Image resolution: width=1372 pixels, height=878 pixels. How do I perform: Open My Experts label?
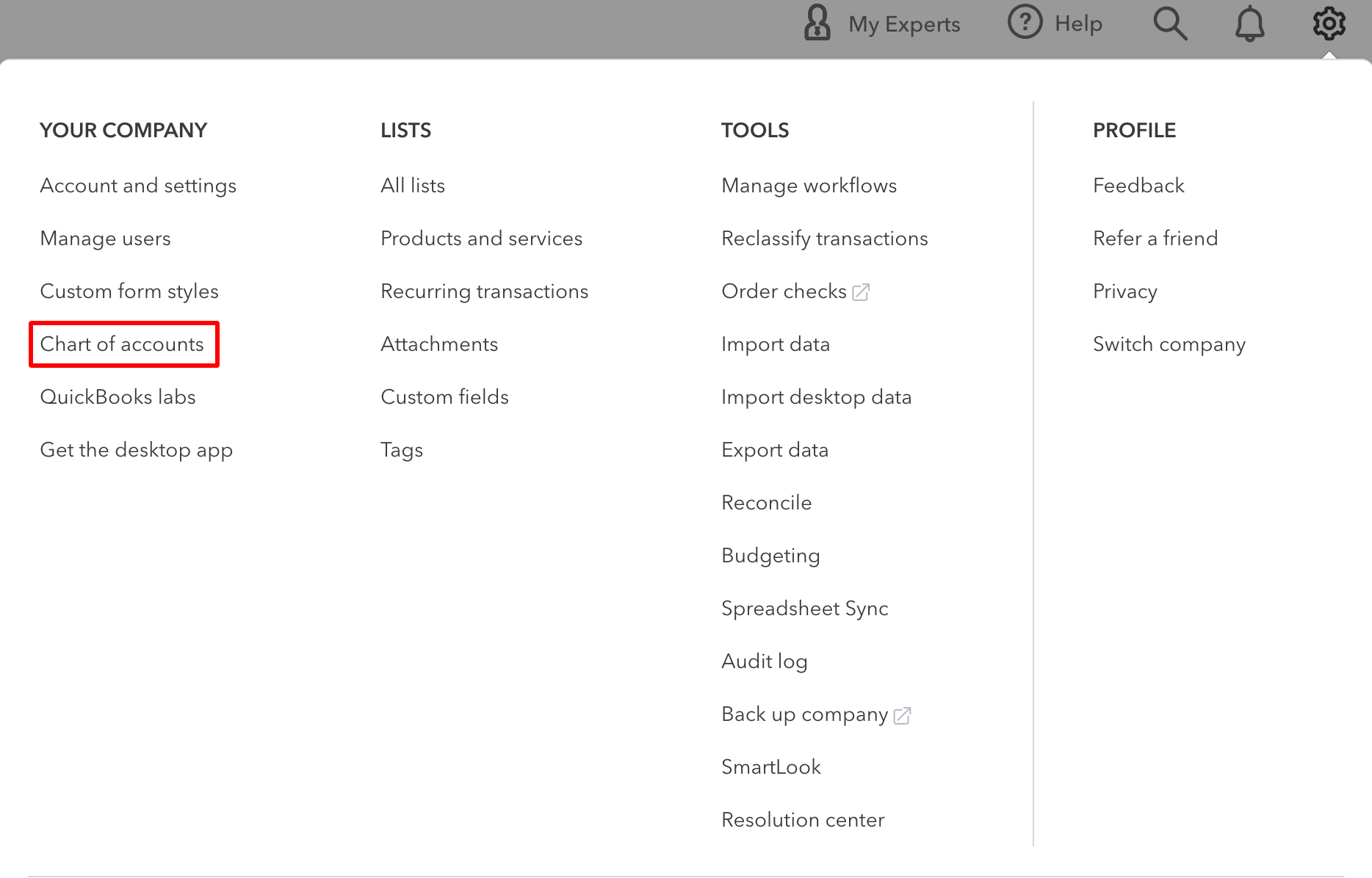(x=904, y=24)
